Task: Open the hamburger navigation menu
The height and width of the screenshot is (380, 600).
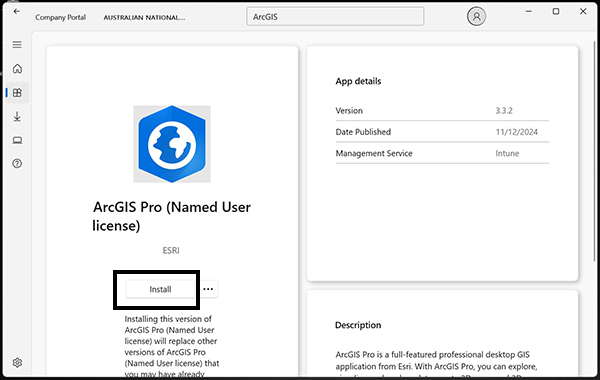Action: (x=17, y=45)
